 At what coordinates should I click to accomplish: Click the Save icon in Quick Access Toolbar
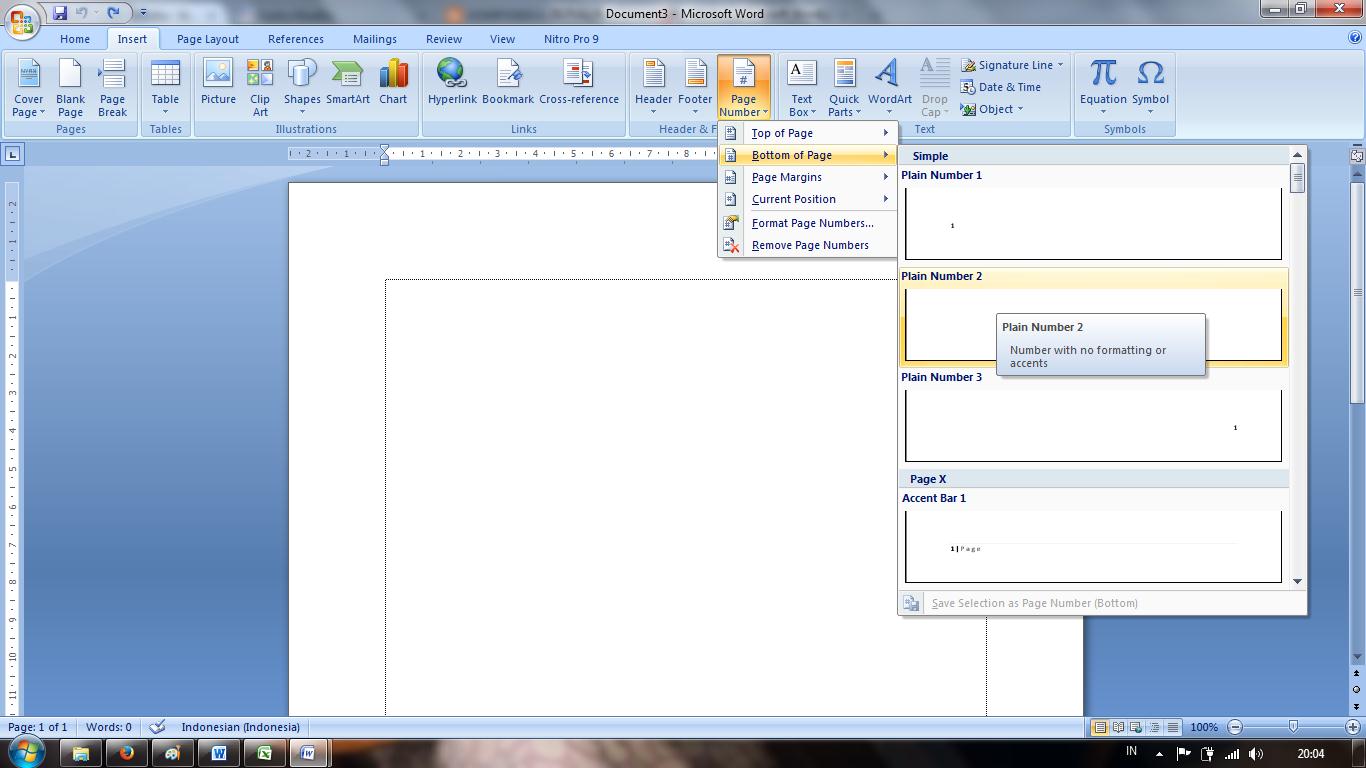(60, 13)
